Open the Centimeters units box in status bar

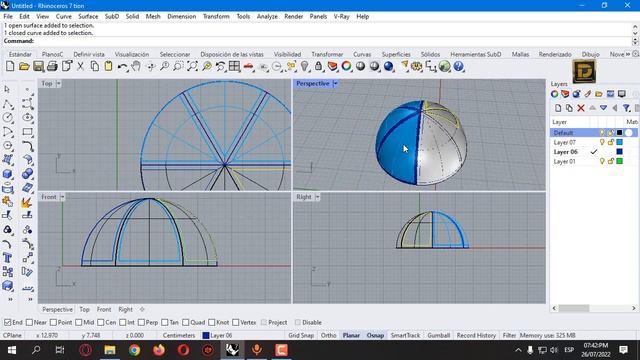pyautogui.click(x=179, y=336)
